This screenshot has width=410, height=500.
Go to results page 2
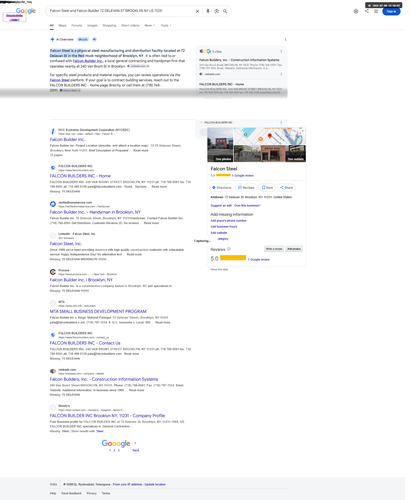coord(114,451)
